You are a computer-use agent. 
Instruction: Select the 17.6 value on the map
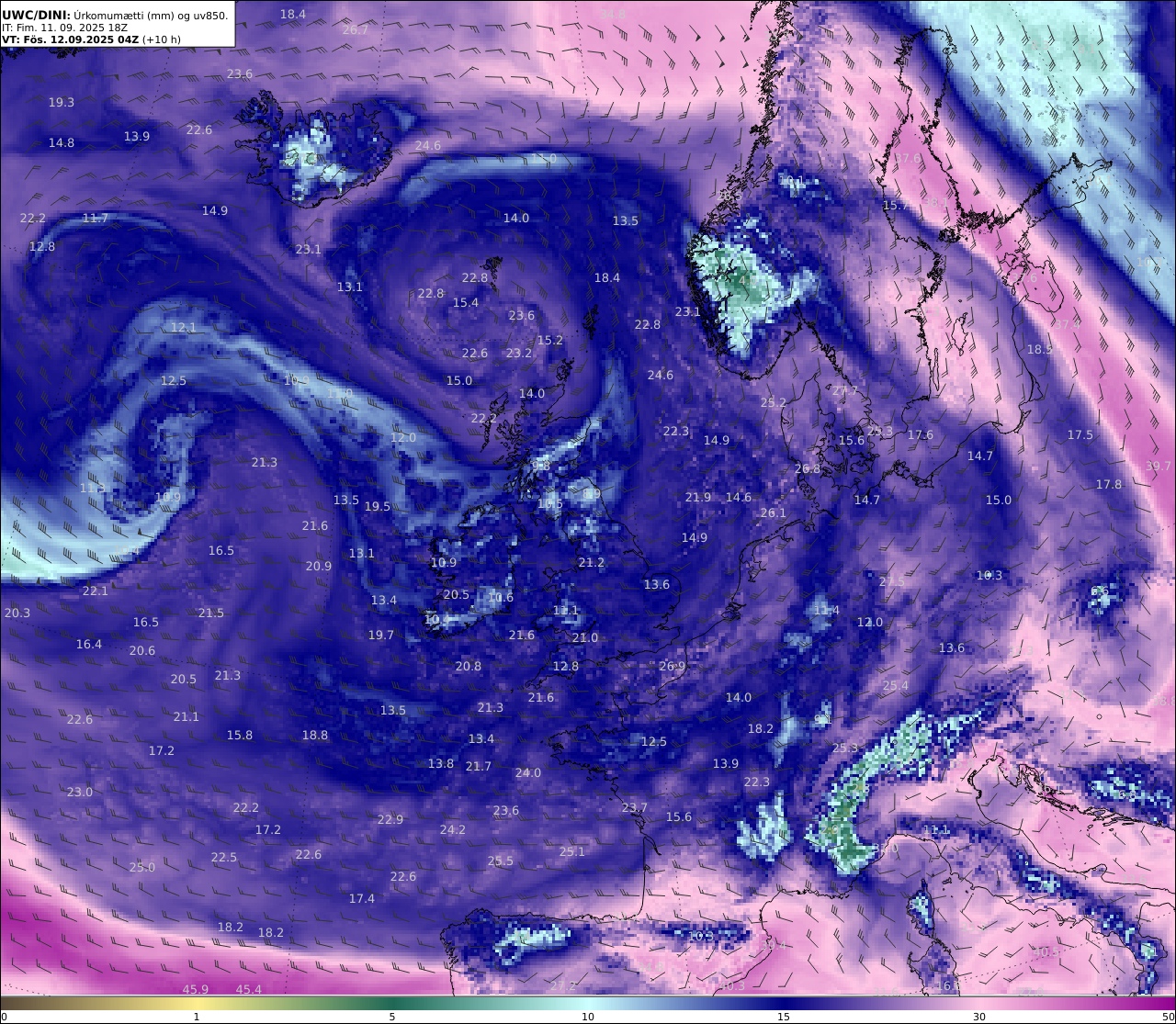(x=921, y=435)
